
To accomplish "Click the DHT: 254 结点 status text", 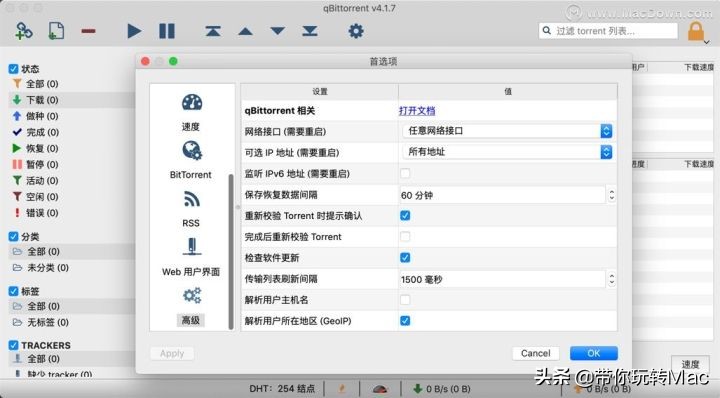I will coord(282,389).
